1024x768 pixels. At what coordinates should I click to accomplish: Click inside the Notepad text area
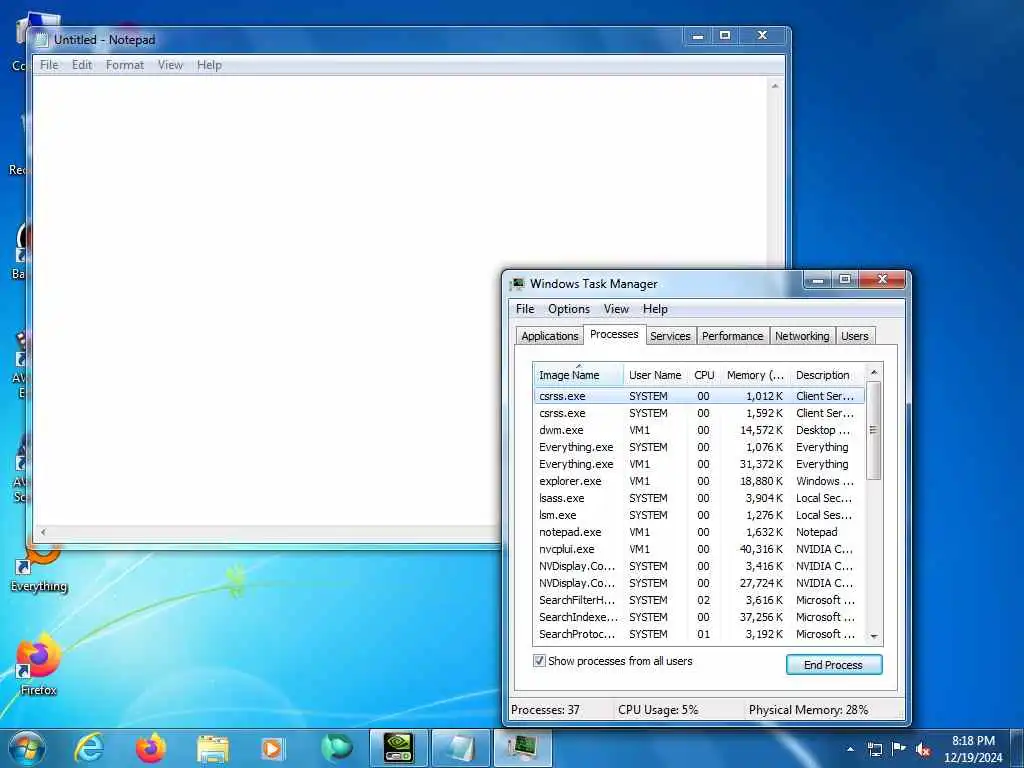(400, 300)
